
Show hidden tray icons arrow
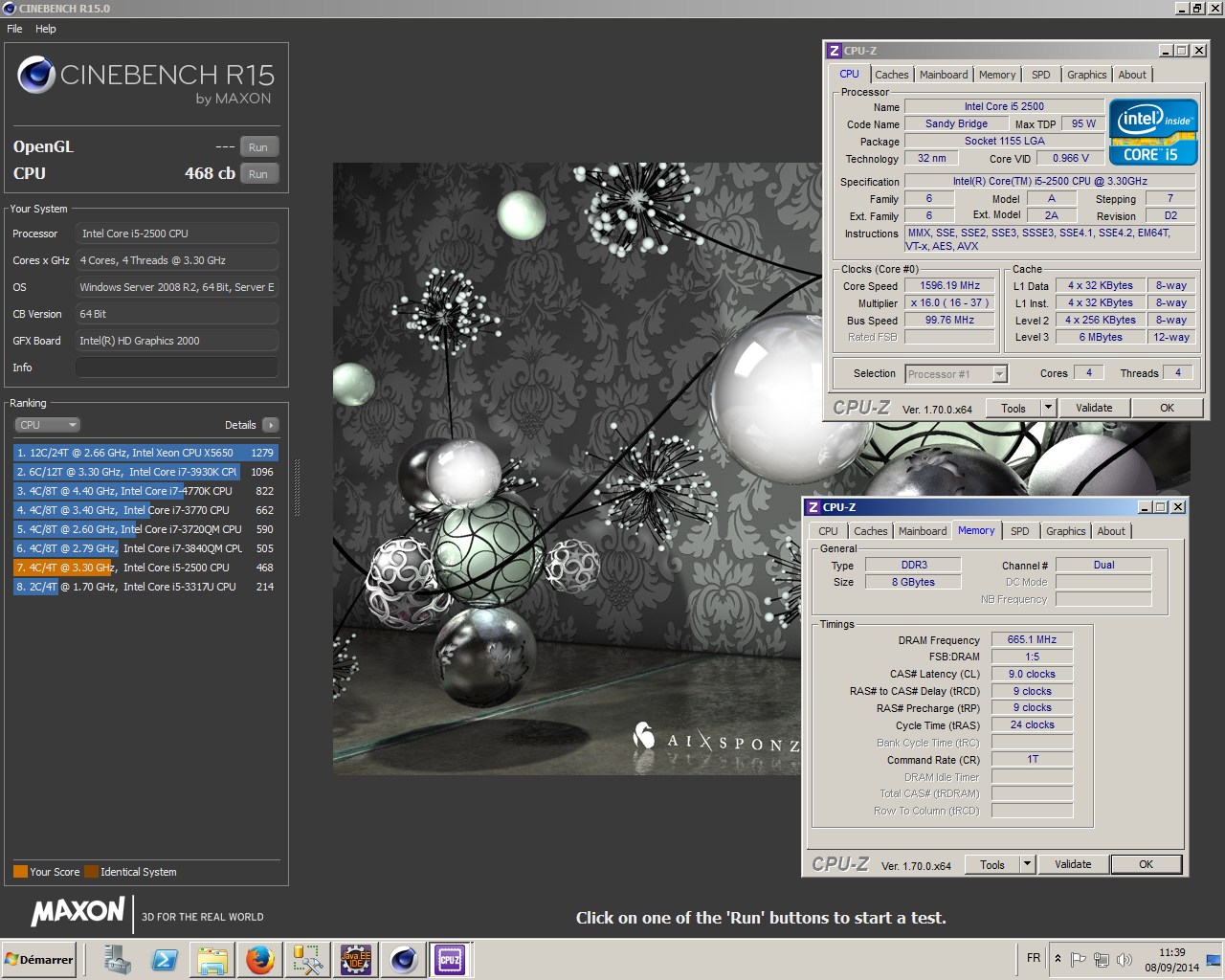[1058, 958]
